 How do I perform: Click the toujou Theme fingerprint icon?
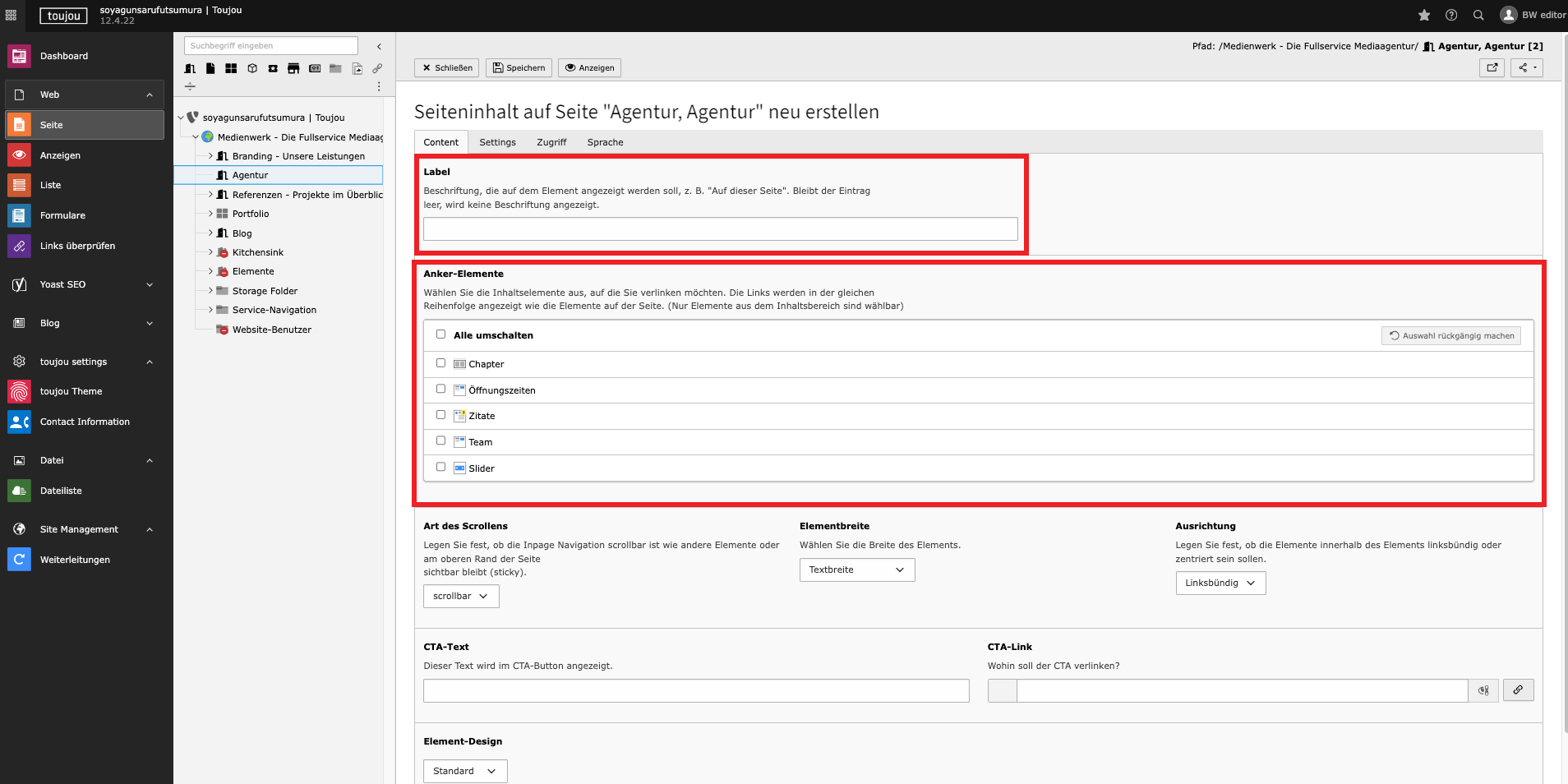pos(20,391)
